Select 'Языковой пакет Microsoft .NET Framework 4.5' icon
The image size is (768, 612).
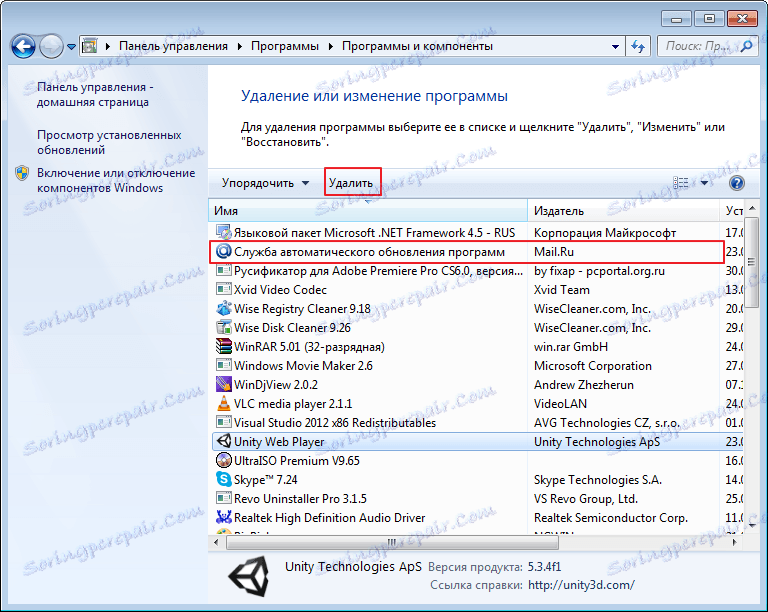(x=224, y=232)
